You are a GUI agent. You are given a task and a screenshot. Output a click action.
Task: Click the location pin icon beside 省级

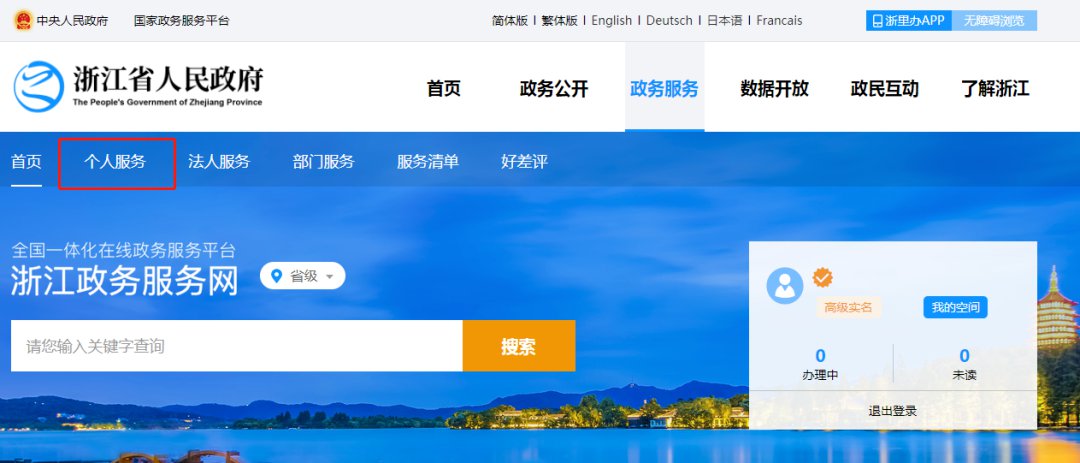tap(277, 276)
